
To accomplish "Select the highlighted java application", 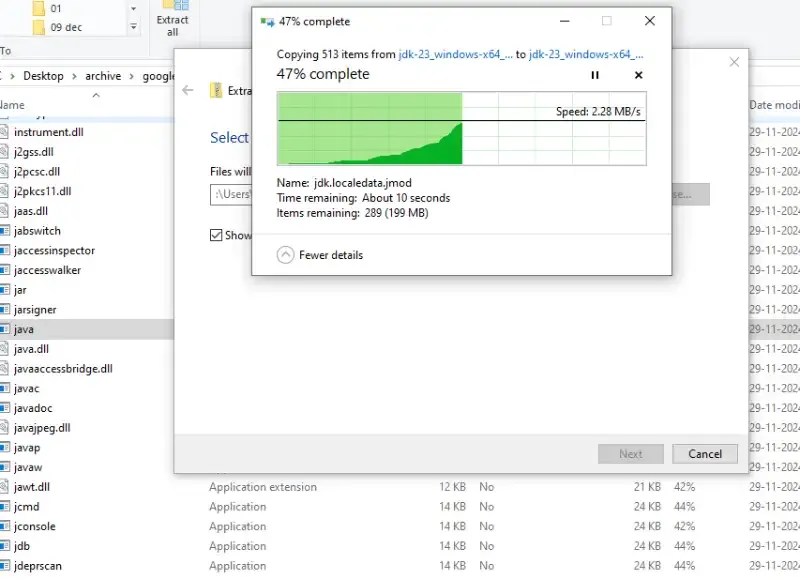I will coord(23,330).
